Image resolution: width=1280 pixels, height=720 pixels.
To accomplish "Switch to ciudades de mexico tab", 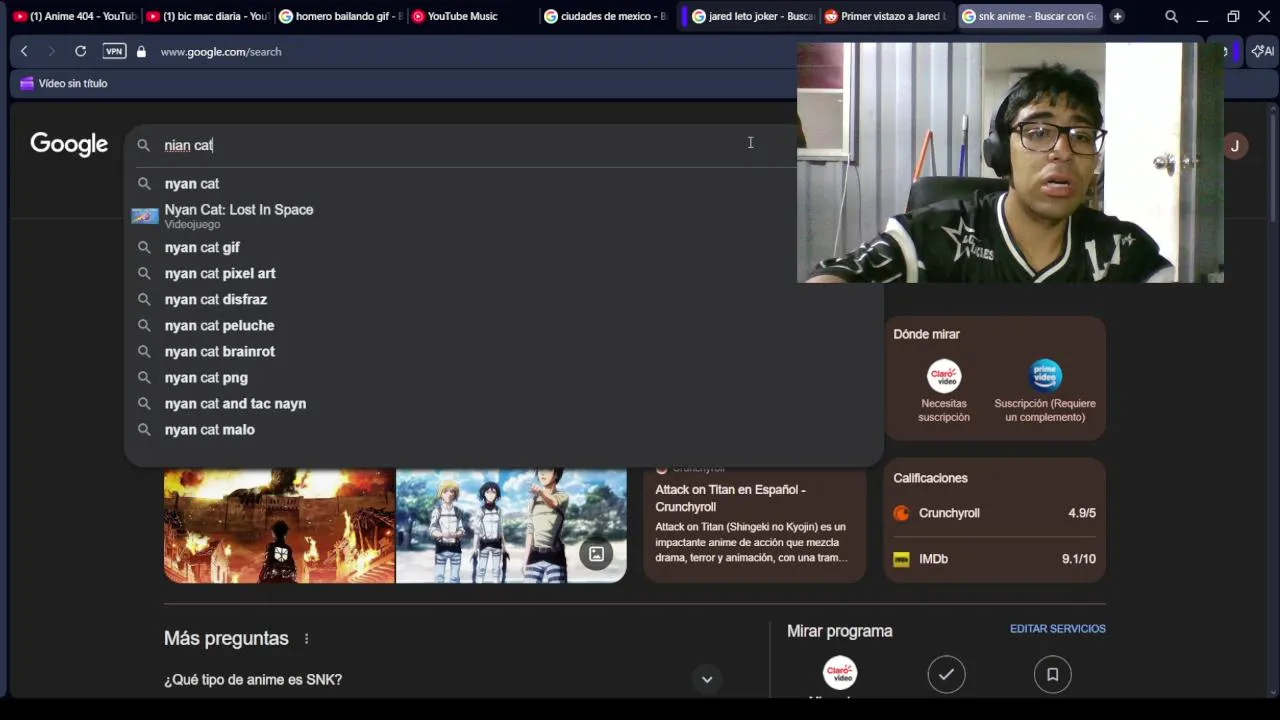I will 605,16.
